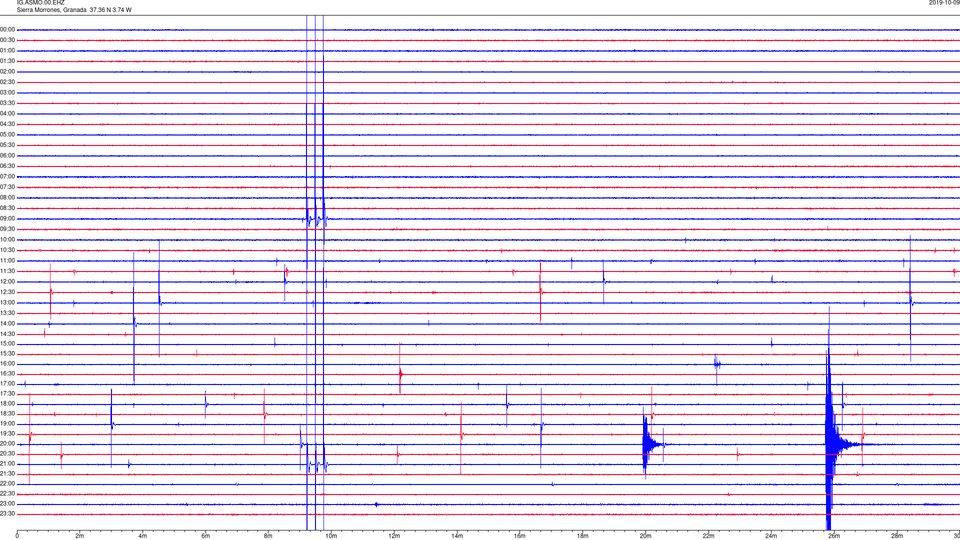This screenshot has height=540, width=960.
Task: Click the '4m' minute axis label
Action: click(x=143, y=536)
